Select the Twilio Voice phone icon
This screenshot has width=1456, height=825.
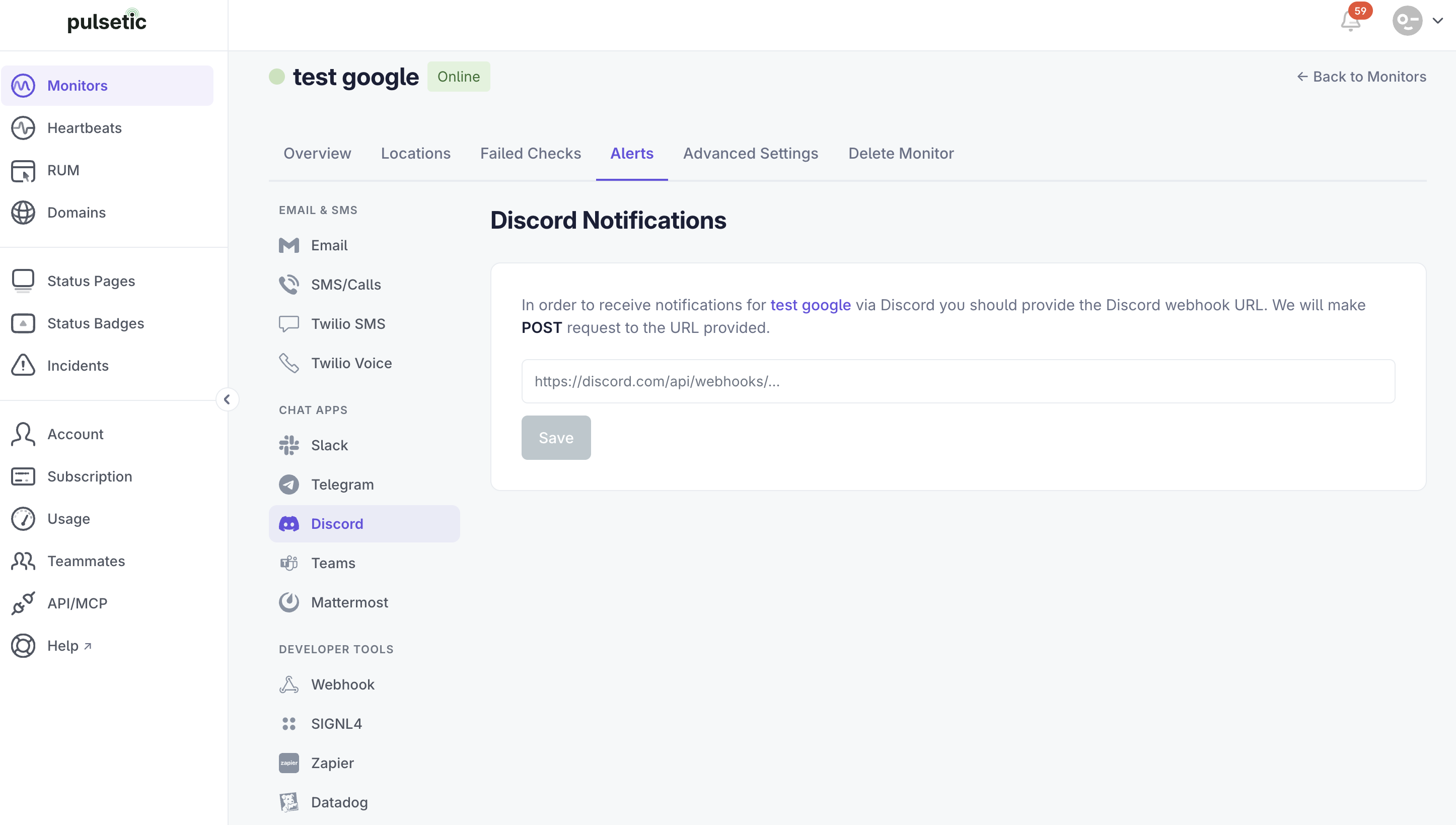click(289, 363)
